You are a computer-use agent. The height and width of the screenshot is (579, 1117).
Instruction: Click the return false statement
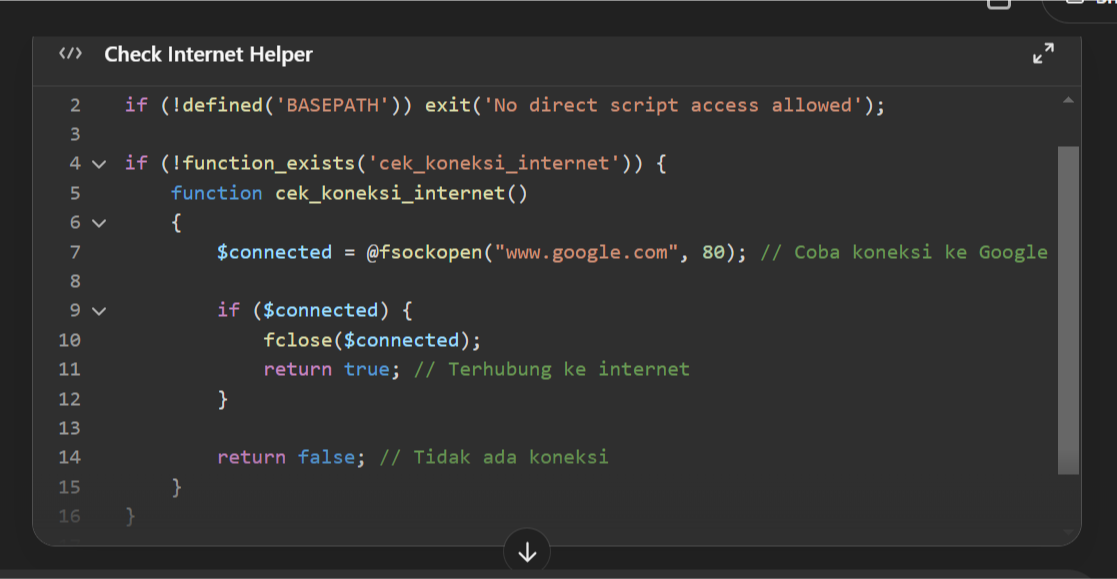[286, 457]
